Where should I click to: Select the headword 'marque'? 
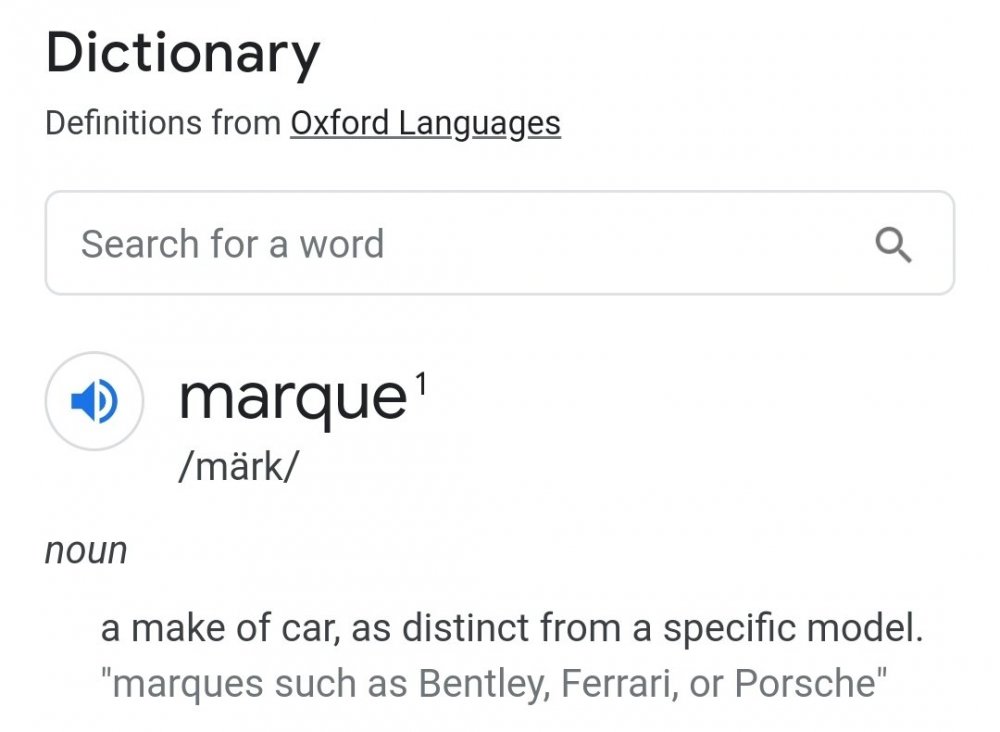pos(292,399)
